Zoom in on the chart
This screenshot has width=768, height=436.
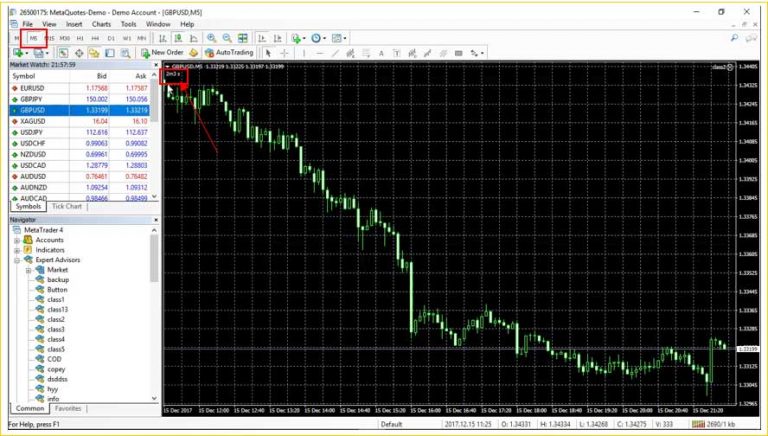click(x=212, y=38)
